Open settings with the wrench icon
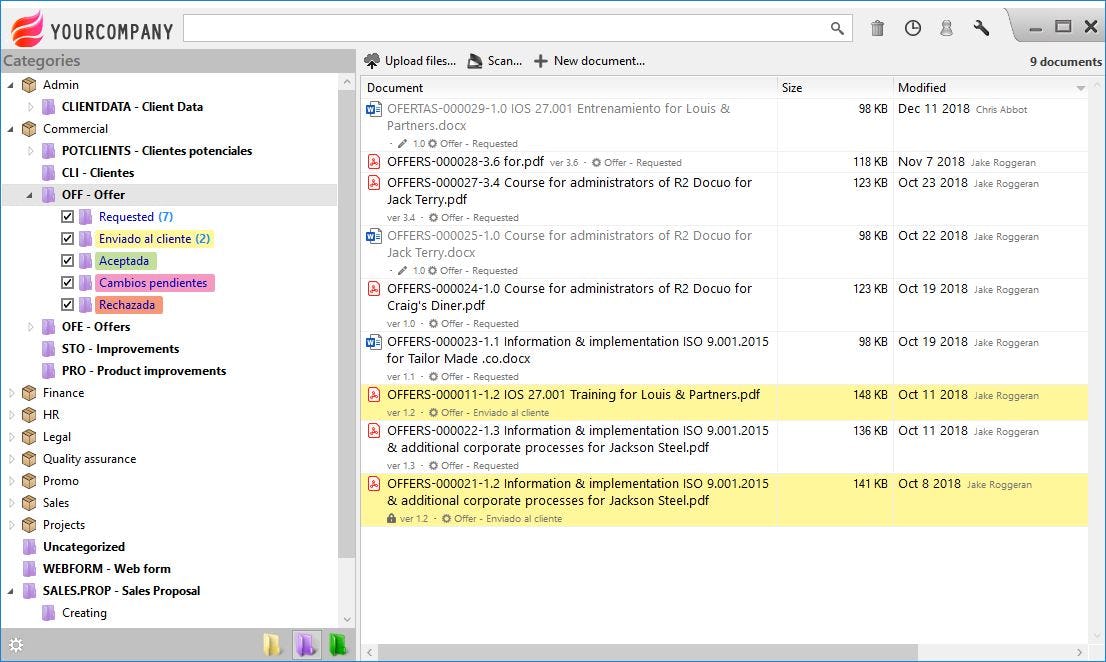1106x662 pixels. coord(980,27)
